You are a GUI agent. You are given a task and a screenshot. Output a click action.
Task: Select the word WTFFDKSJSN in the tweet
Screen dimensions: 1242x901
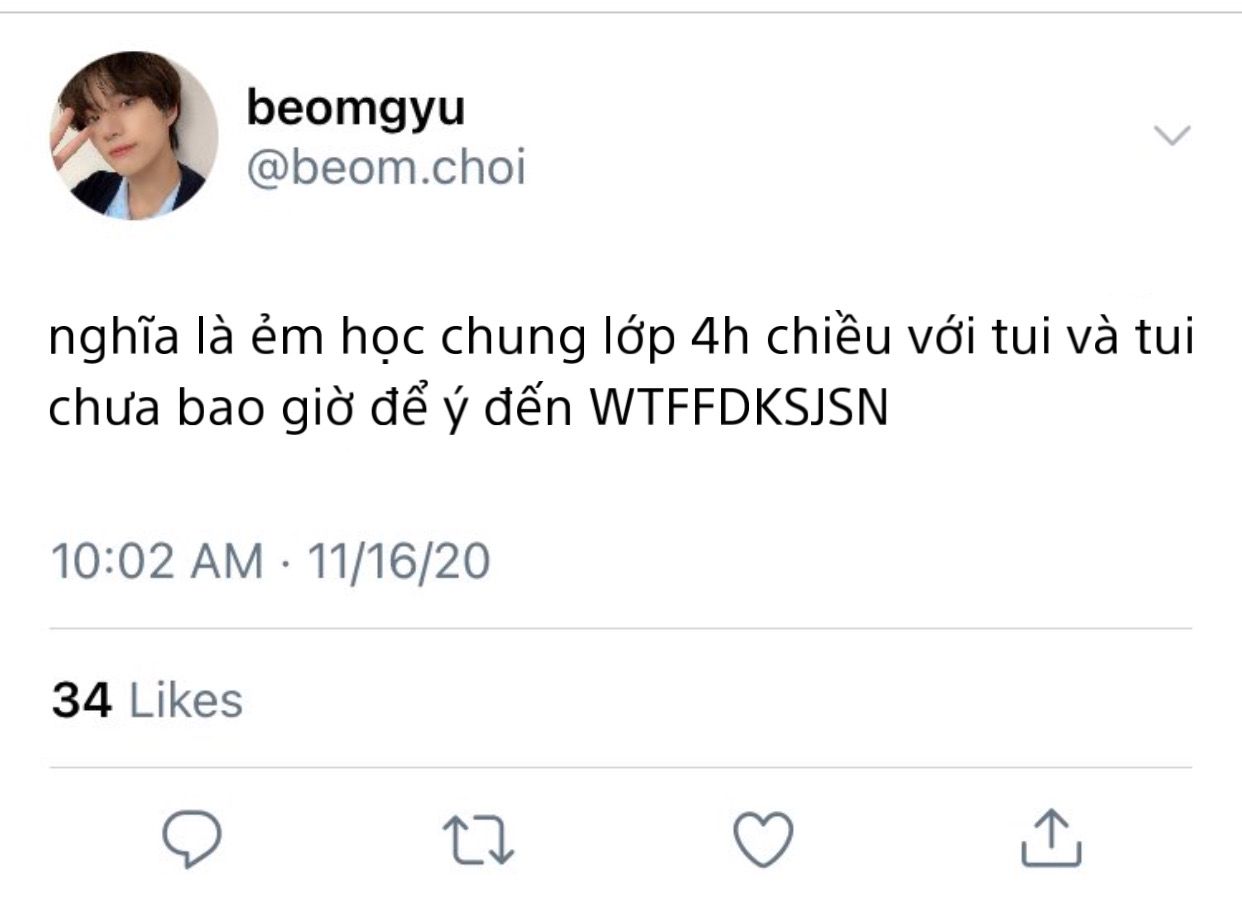[x=740, y=410]
